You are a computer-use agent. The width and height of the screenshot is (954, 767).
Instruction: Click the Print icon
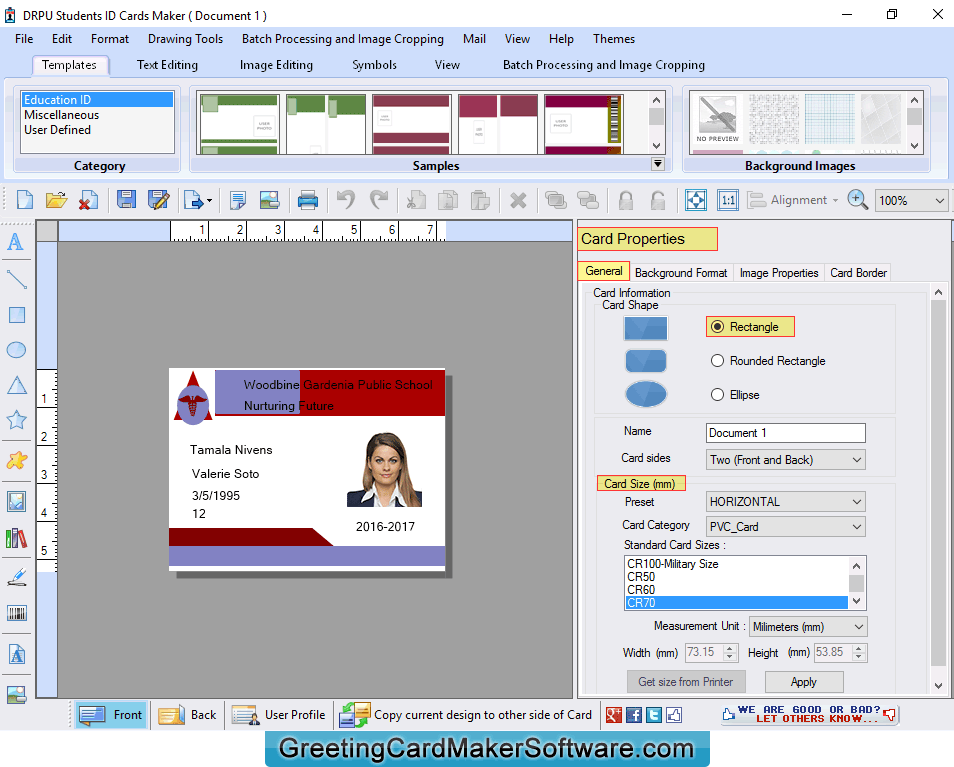(307, 200)
